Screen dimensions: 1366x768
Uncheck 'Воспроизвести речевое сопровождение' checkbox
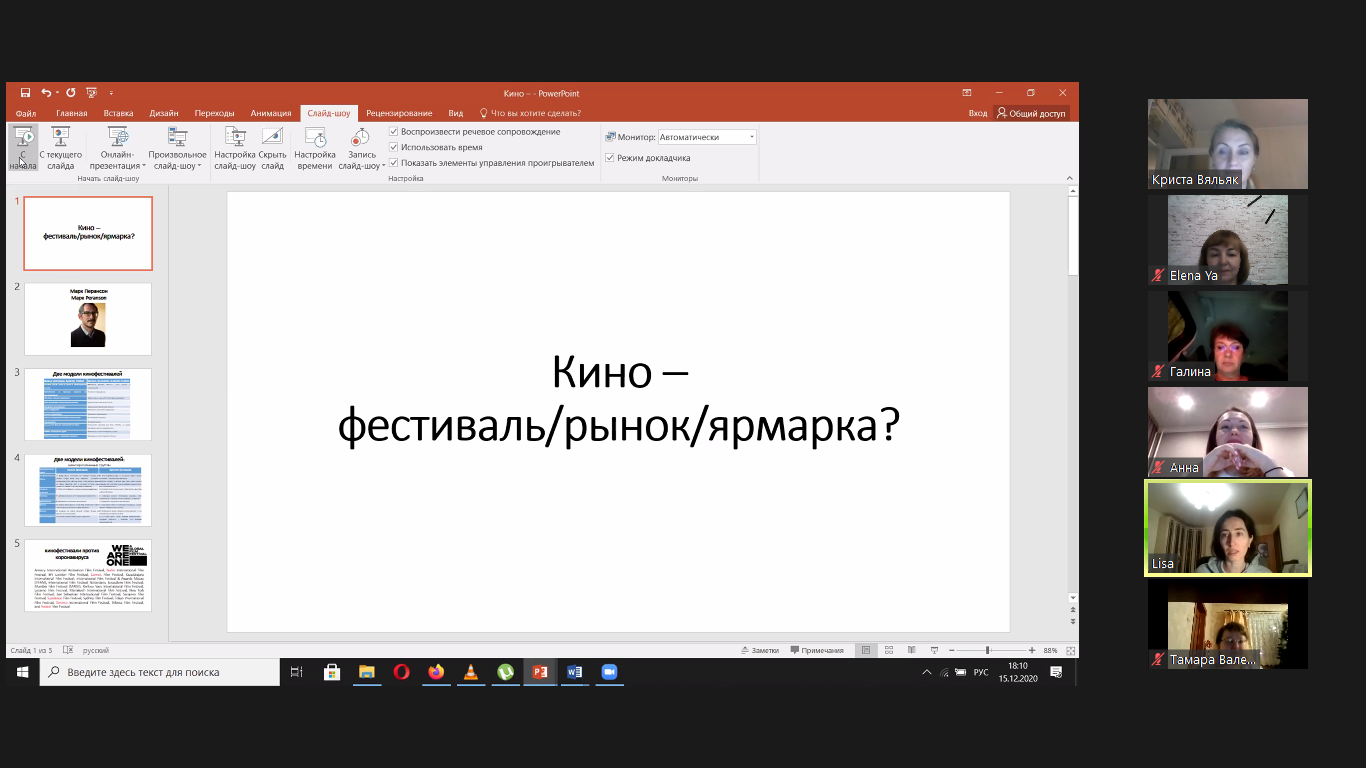pos(394,132)
